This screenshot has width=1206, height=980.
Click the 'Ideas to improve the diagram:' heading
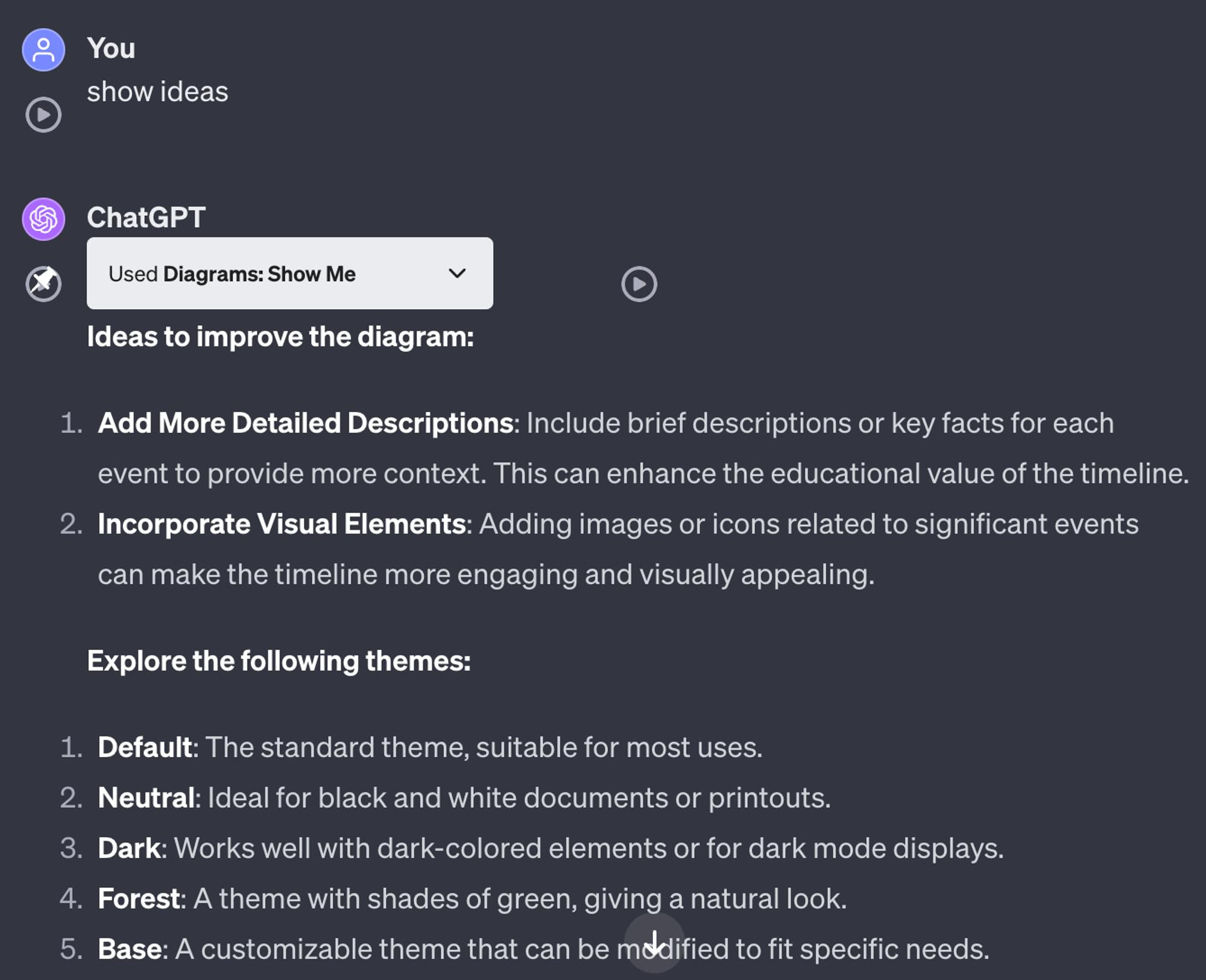click(x=280, y=336)
